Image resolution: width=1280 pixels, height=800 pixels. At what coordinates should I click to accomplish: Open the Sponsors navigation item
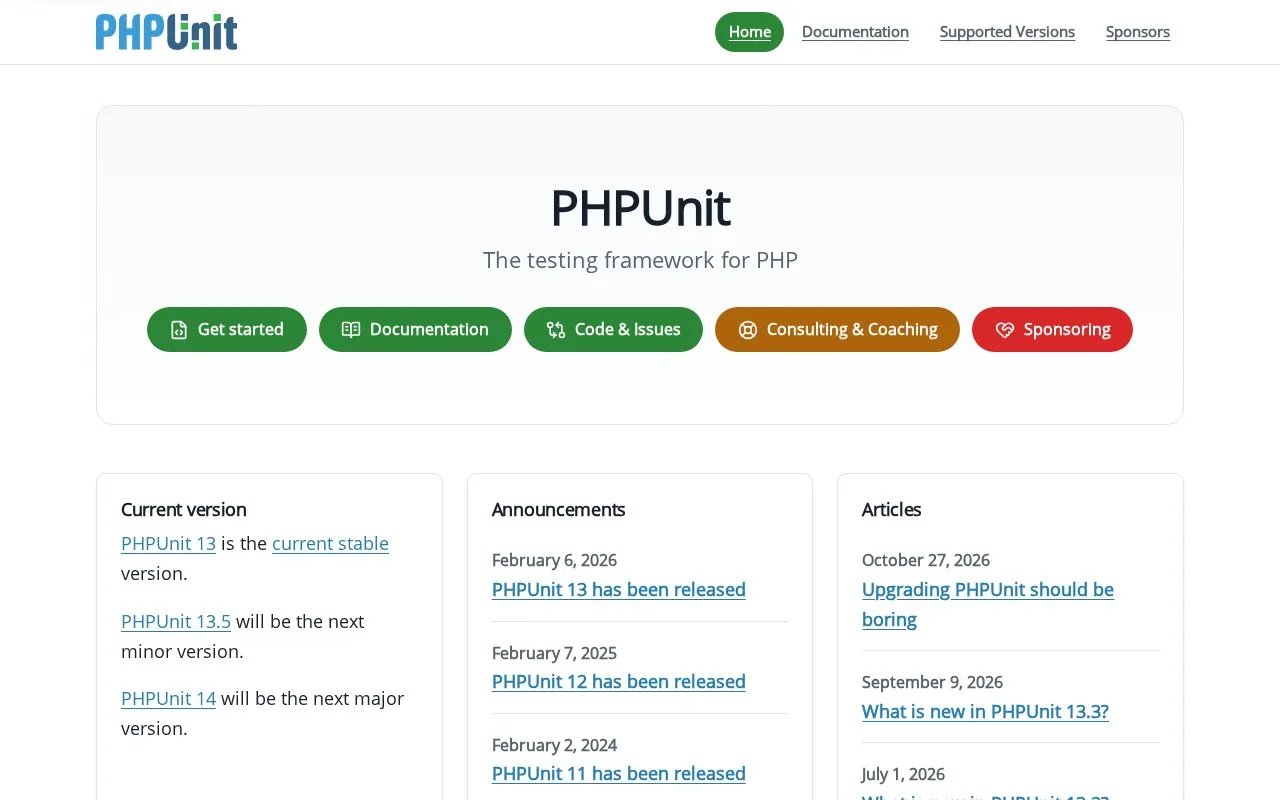click(x=1138, y=32)
